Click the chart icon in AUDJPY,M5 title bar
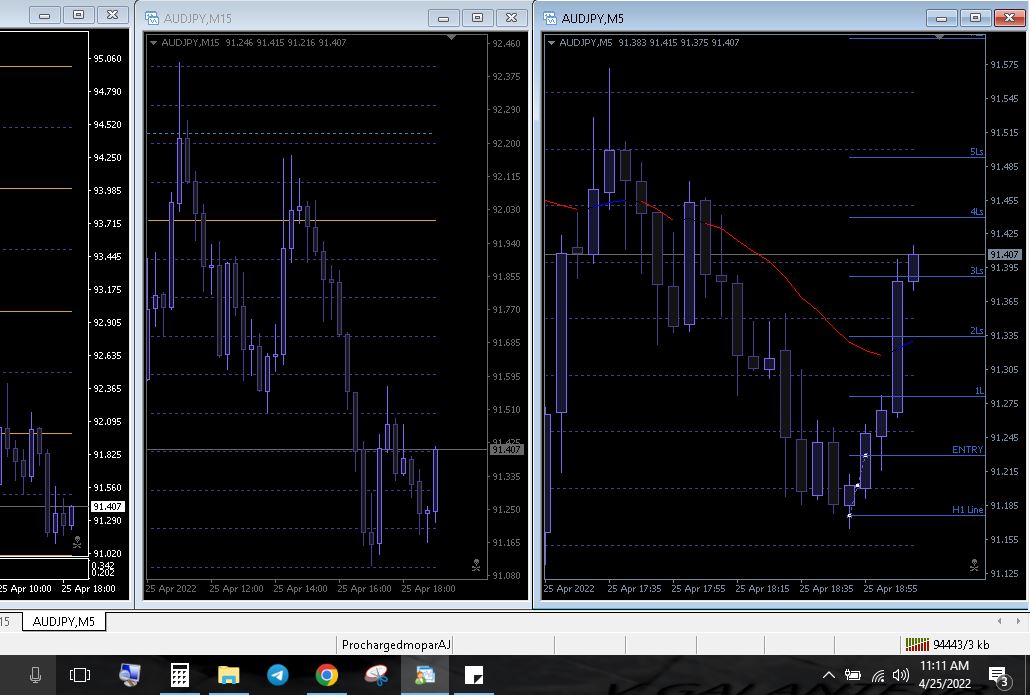Screen dimensions: 1030x695 point(550,18)
